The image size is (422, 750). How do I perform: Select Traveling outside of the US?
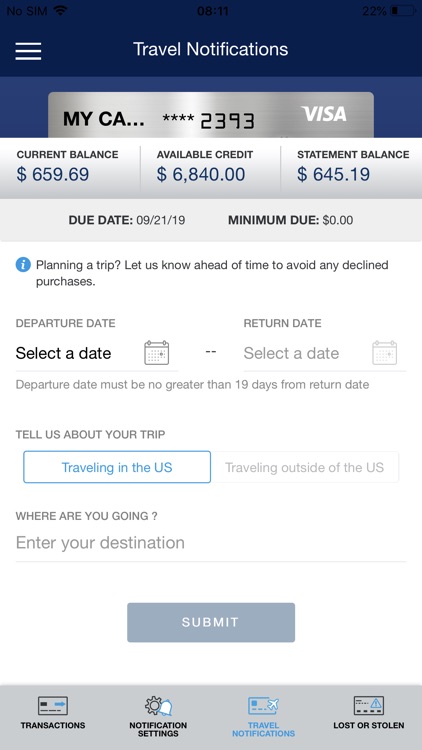(x=305, y=467)
